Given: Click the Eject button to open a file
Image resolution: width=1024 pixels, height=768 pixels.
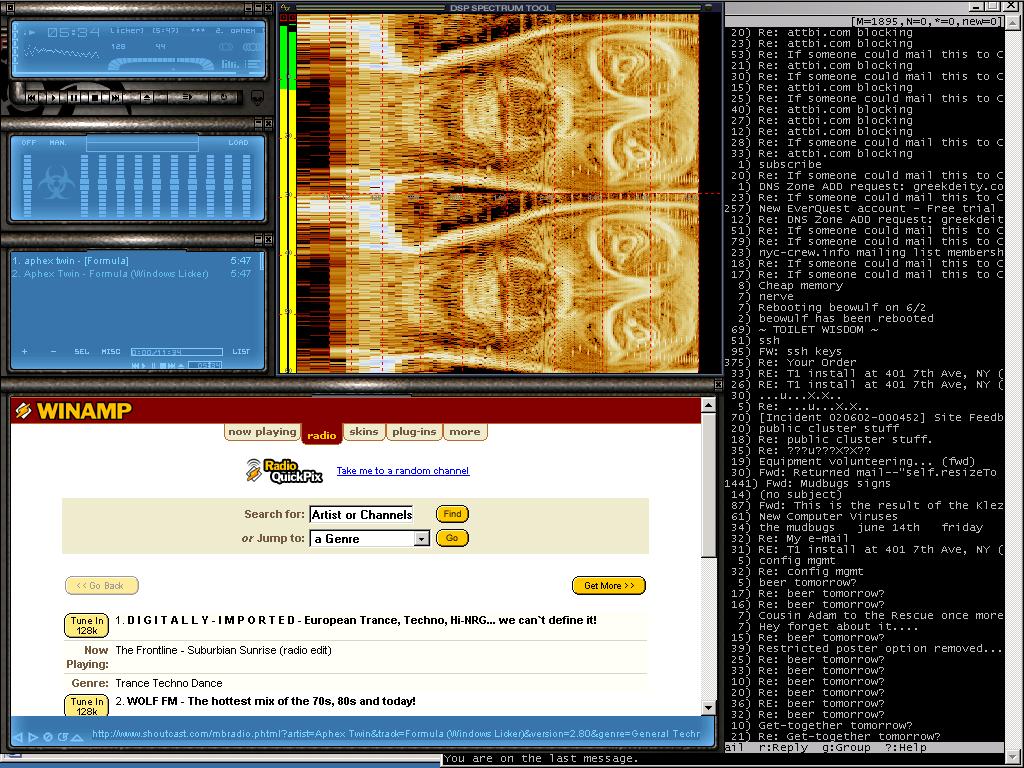Looking at the screenshot, I should (x=146, y=98).
